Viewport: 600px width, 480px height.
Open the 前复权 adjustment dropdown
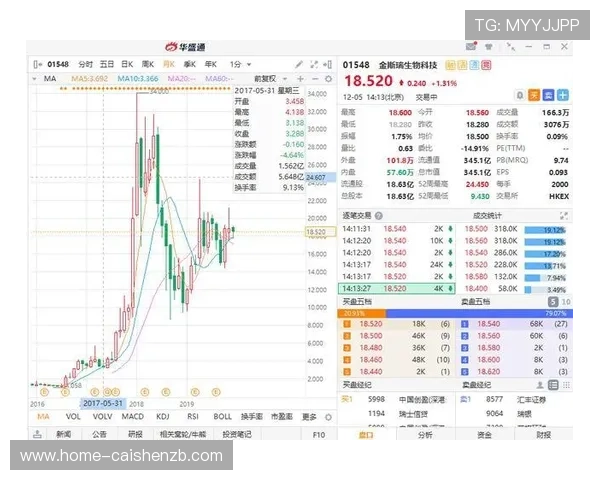coord(271,79)
